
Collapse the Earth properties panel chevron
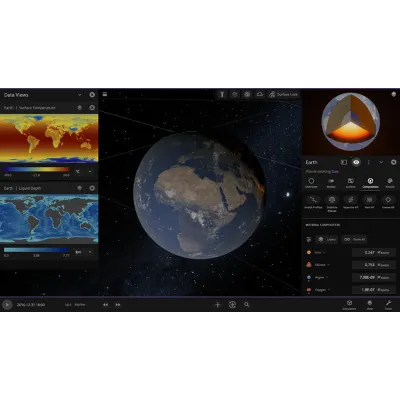[381, 162]
